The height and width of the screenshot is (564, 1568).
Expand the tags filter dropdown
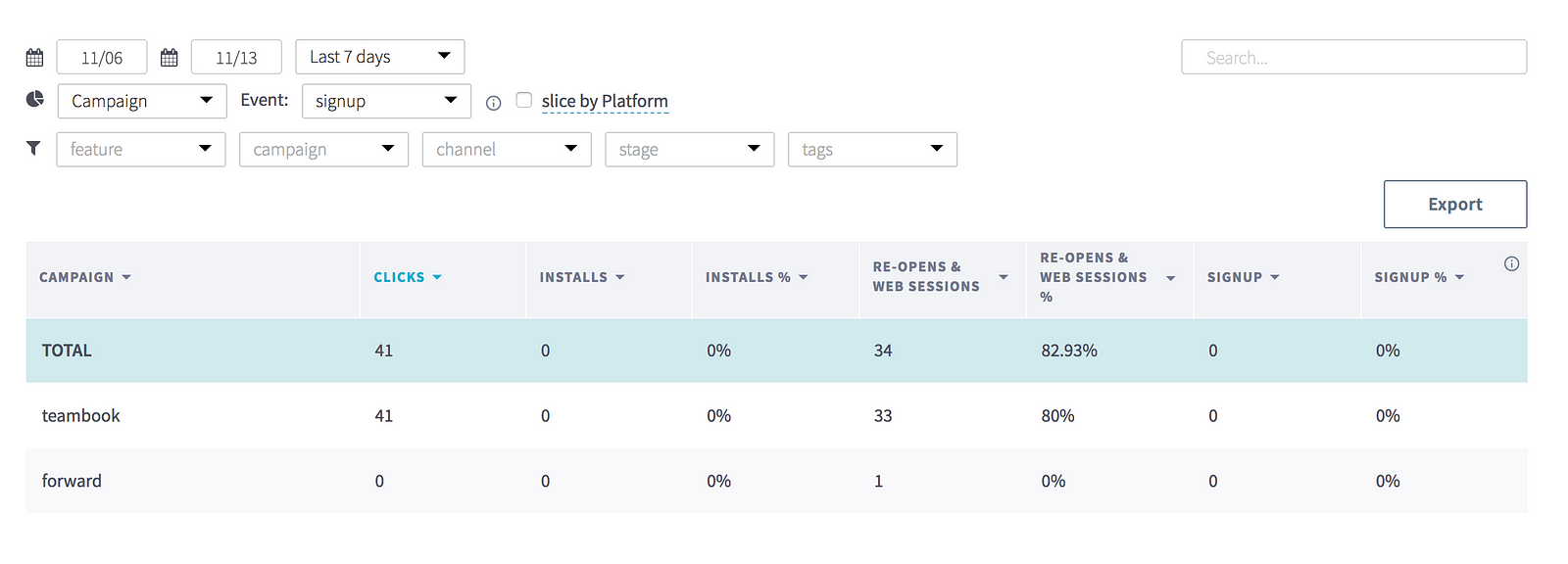(x=872, y=150)
